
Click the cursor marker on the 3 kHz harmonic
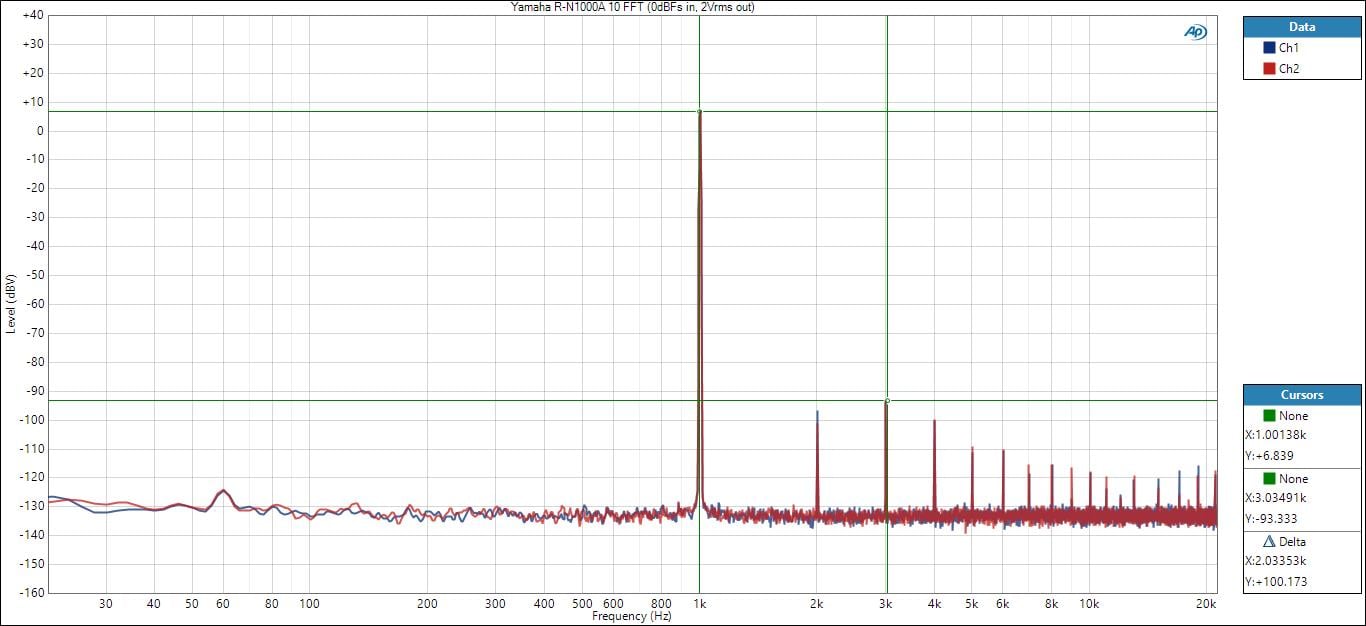tap(887, 401)
